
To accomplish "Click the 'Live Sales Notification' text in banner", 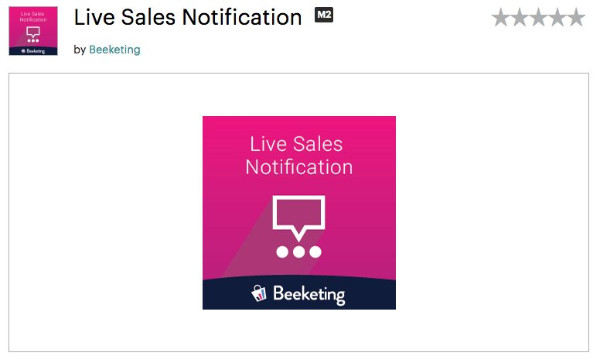I will (298, 155).
